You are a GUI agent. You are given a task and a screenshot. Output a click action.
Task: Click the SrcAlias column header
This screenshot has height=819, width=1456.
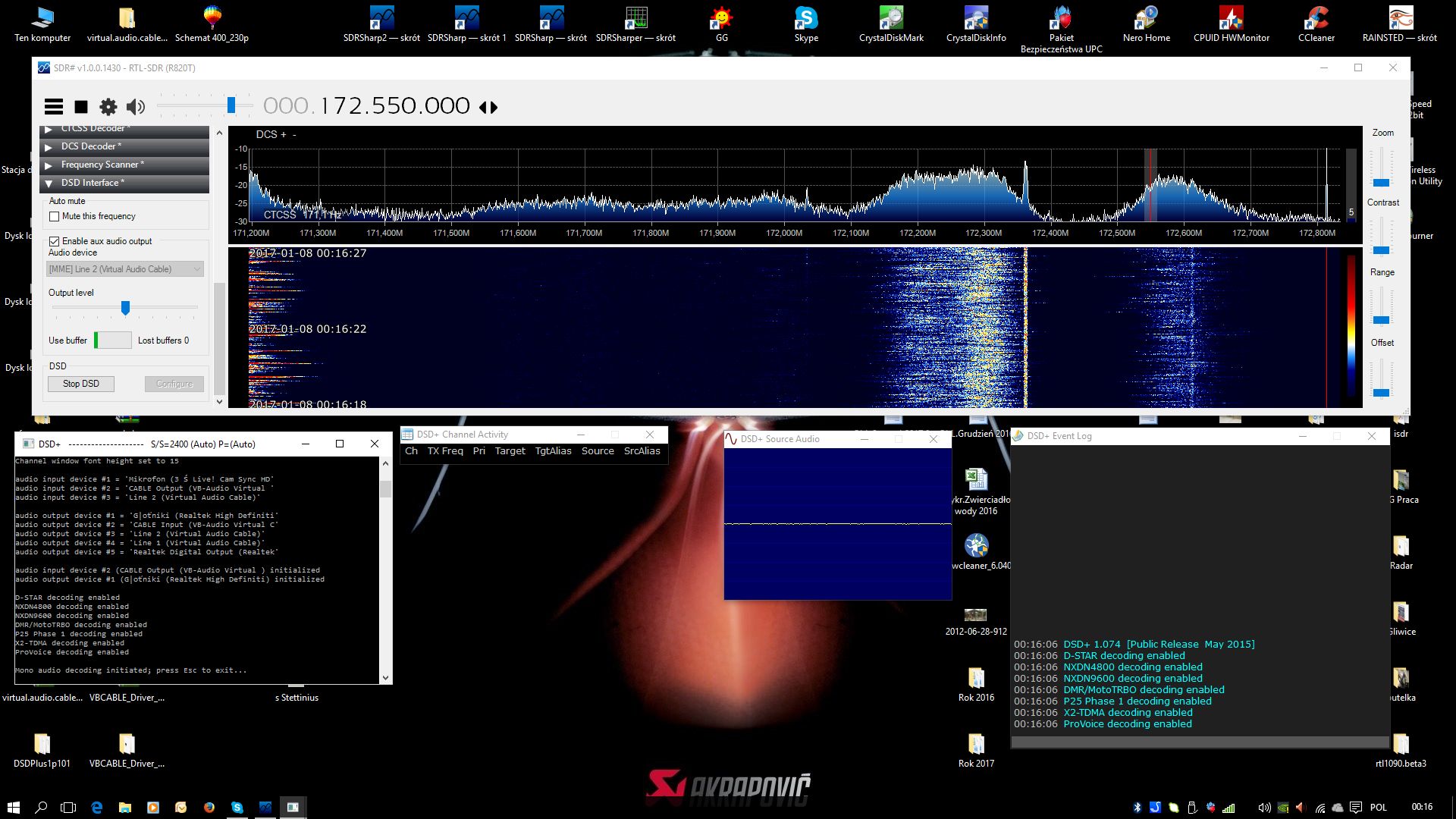click(642, 451)
